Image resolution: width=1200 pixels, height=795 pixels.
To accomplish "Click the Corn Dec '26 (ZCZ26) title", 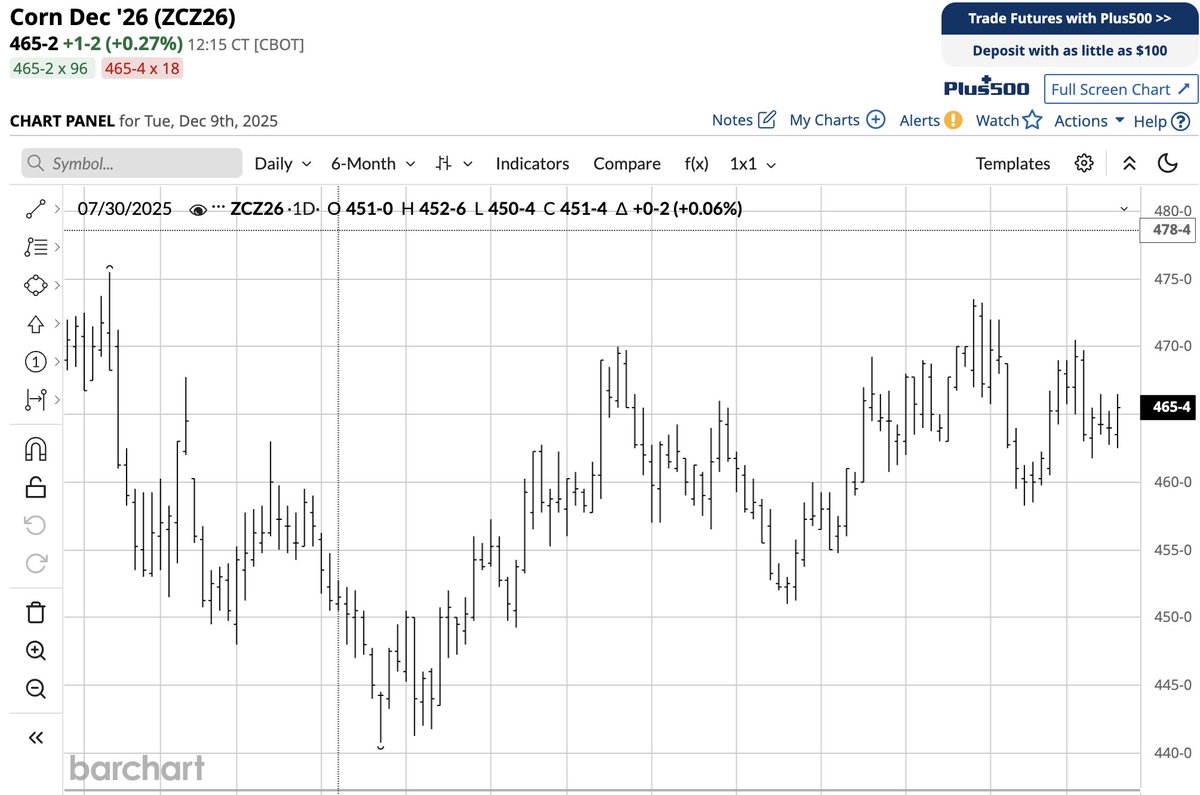I will point(123,17).
